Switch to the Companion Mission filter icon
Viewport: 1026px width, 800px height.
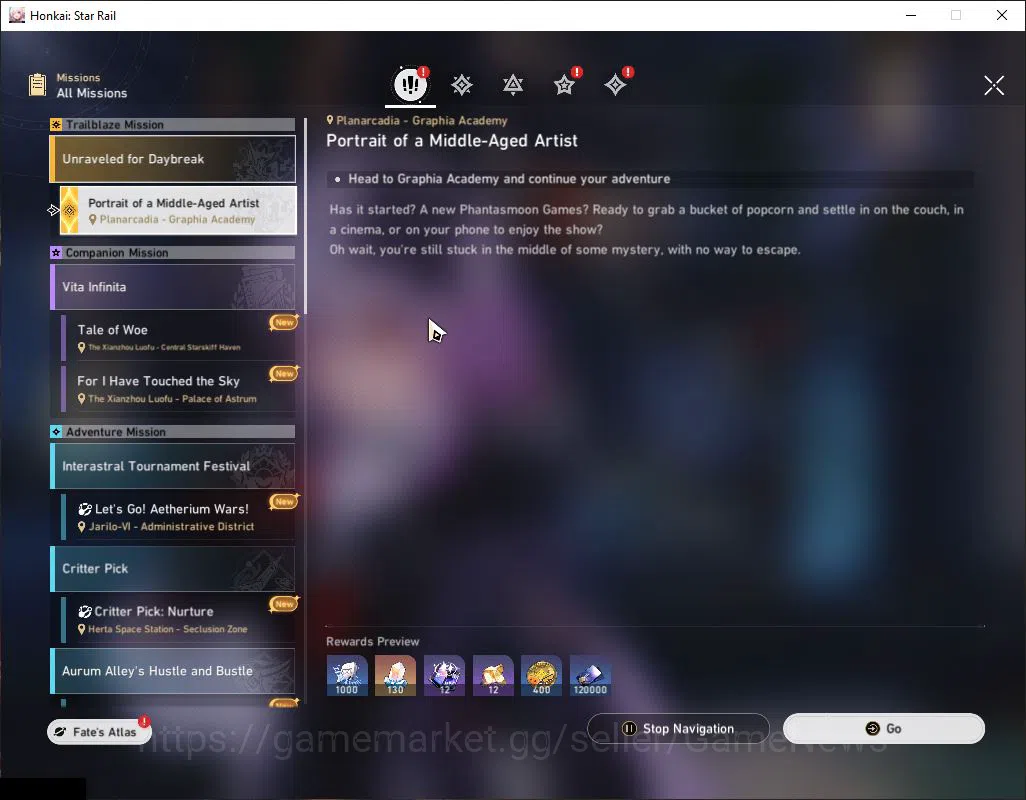click(x=512, y=85)
